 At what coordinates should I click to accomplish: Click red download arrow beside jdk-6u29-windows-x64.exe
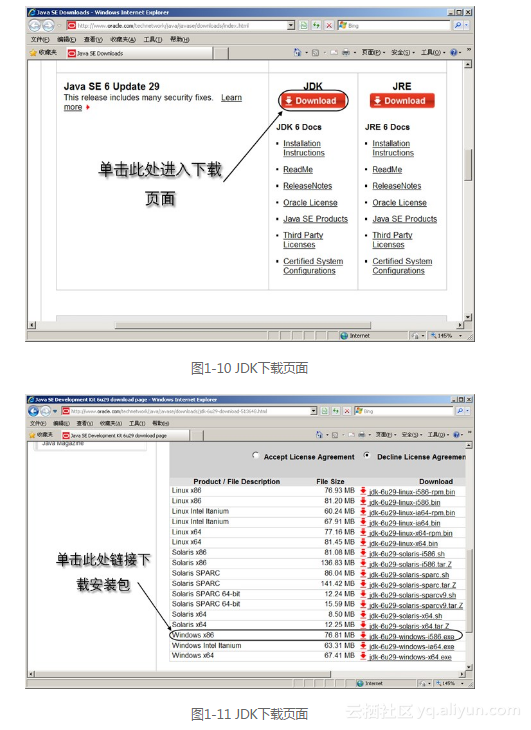363,656
